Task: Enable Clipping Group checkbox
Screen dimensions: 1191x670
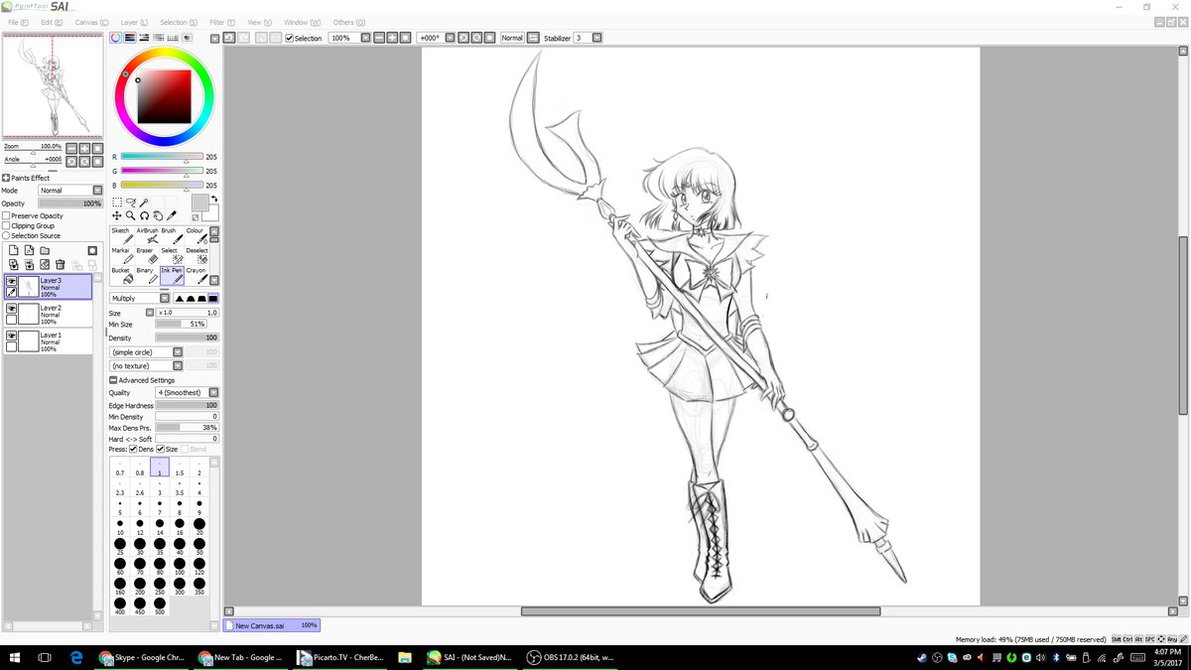Action: pos(6,226)
